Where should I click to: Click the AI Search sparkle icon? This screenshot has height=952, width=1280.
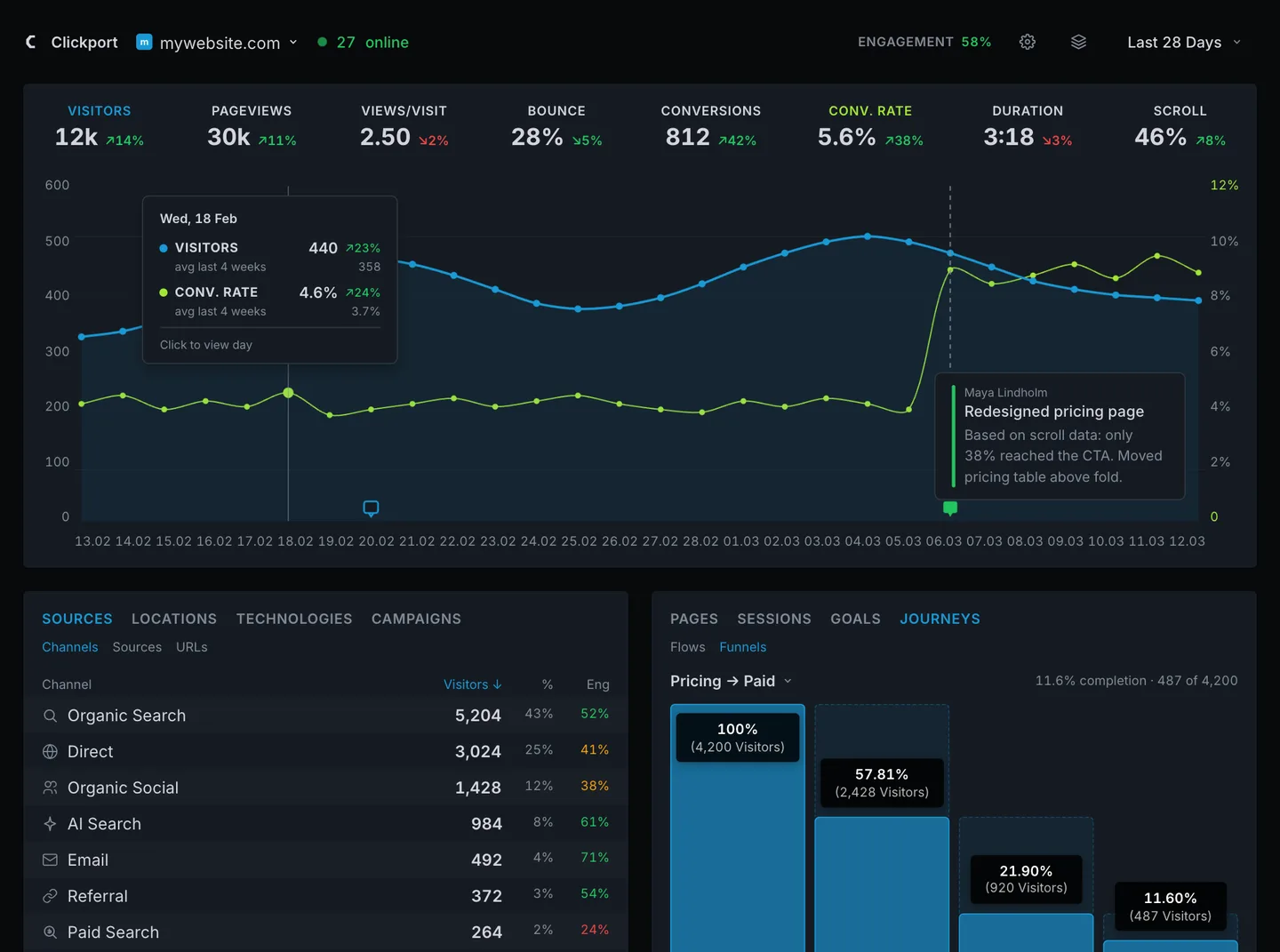point(51,824)
